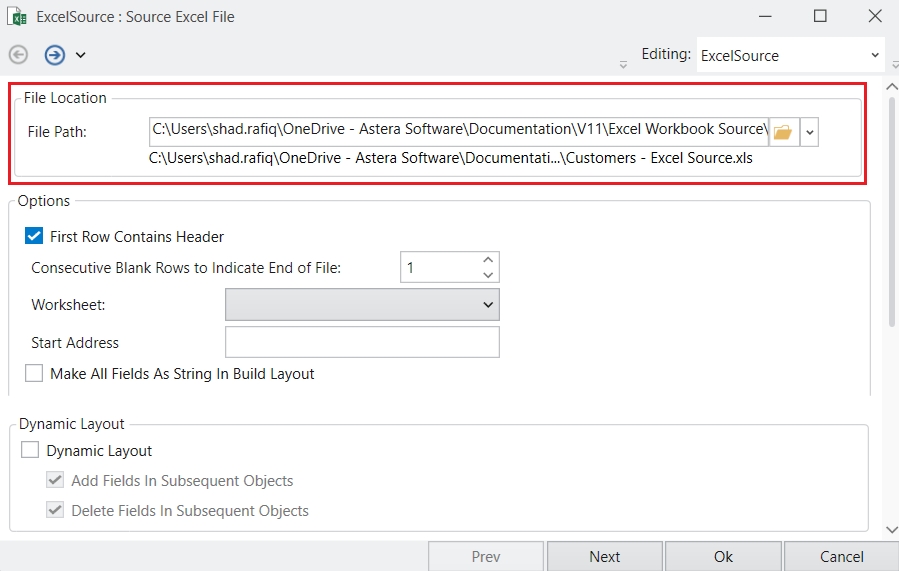Toggle Delete Fields In Subsequent Objects

click(x=55, y=510)
